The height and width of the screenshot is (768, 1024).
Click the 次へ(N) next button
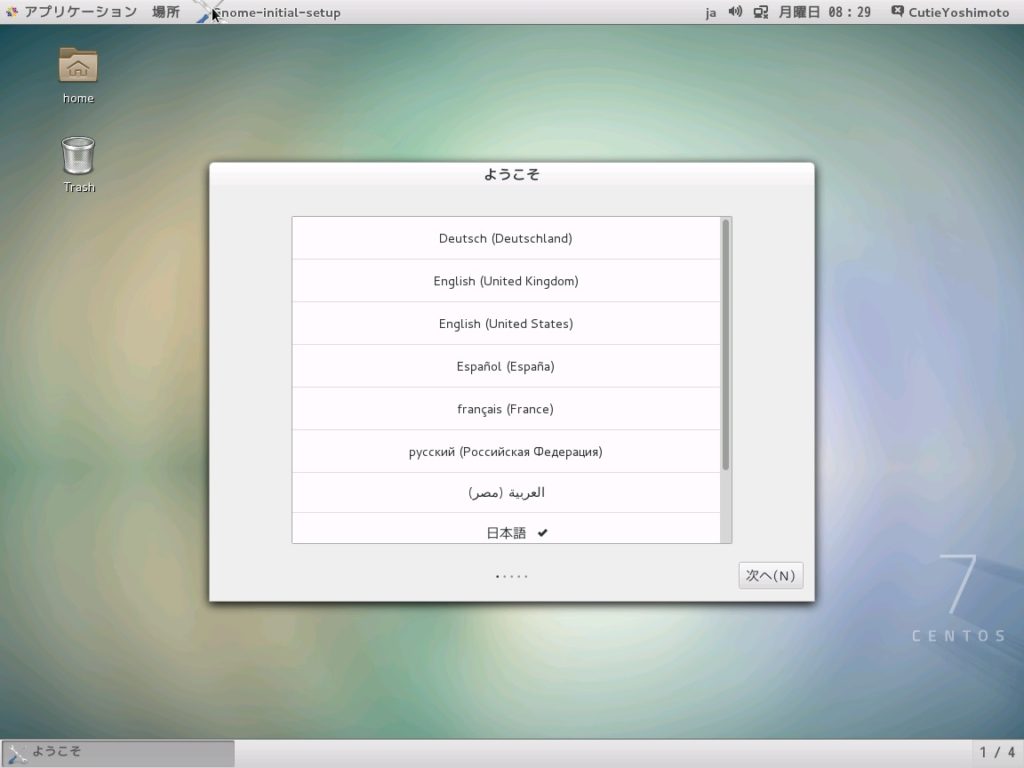click(x=771, y=575)
